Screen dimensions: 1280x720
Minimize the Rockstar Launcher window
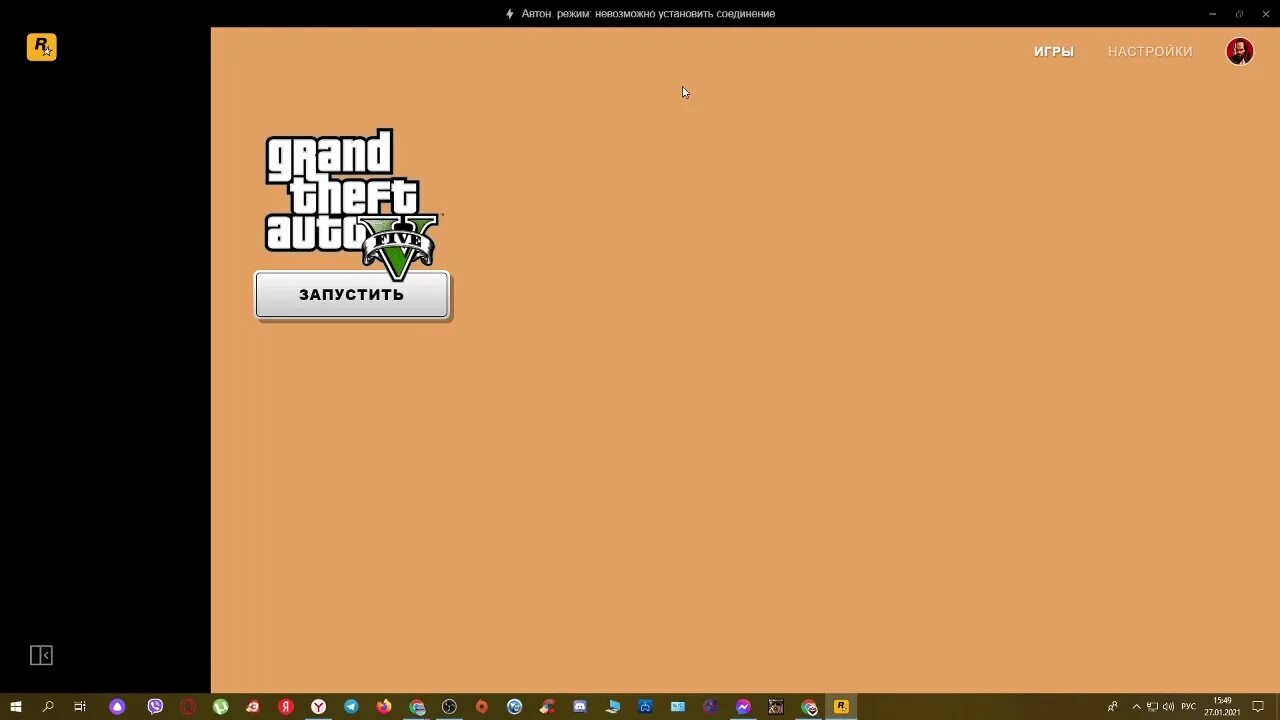(1212, 13)
